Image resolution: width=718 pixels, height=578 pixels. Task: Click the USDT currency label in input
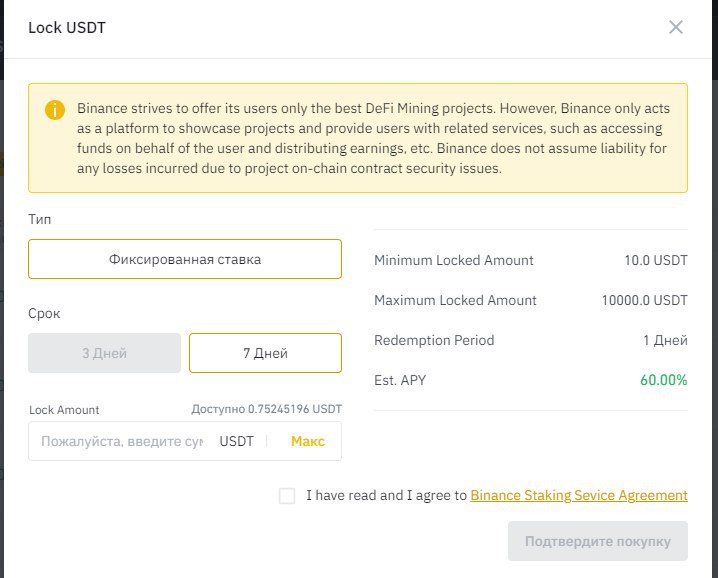[x=236, y=442]
